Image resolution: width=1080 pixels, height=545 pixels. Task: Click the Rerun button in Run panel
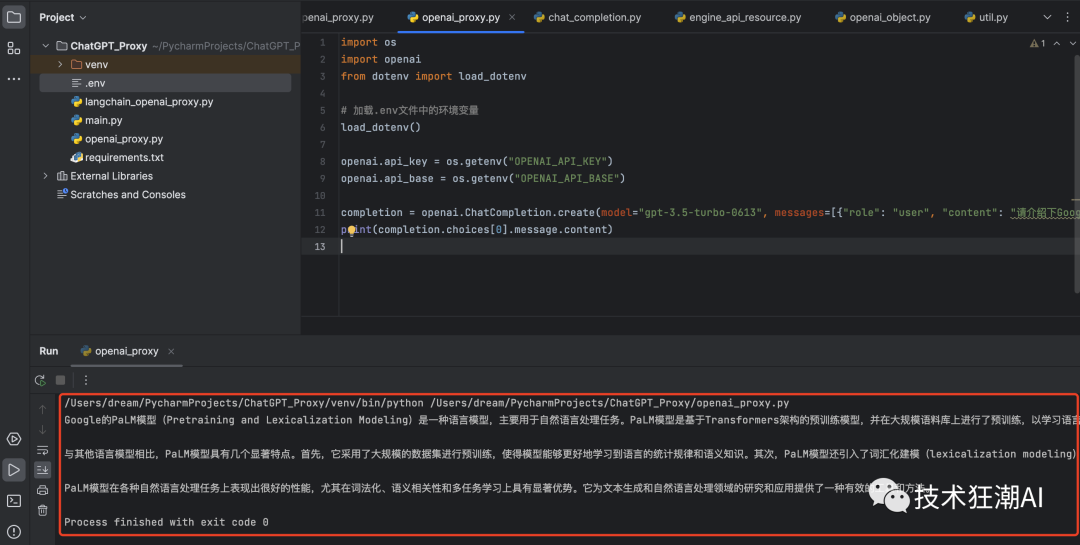[x=40, y=380]
